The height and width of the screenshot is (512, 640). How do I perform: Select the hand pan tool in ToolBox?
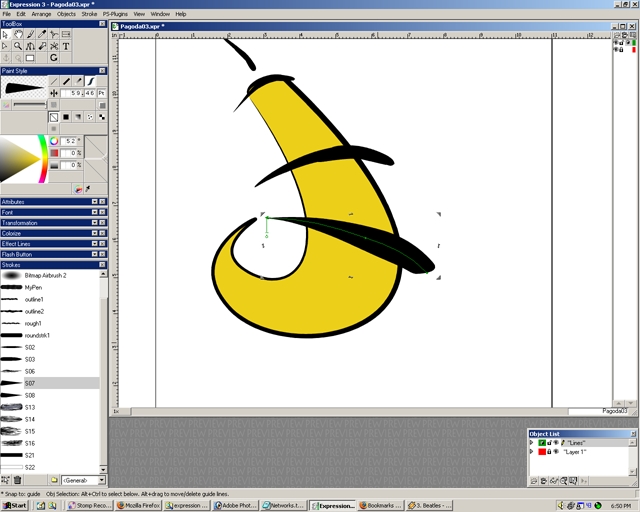click(18, 34)
